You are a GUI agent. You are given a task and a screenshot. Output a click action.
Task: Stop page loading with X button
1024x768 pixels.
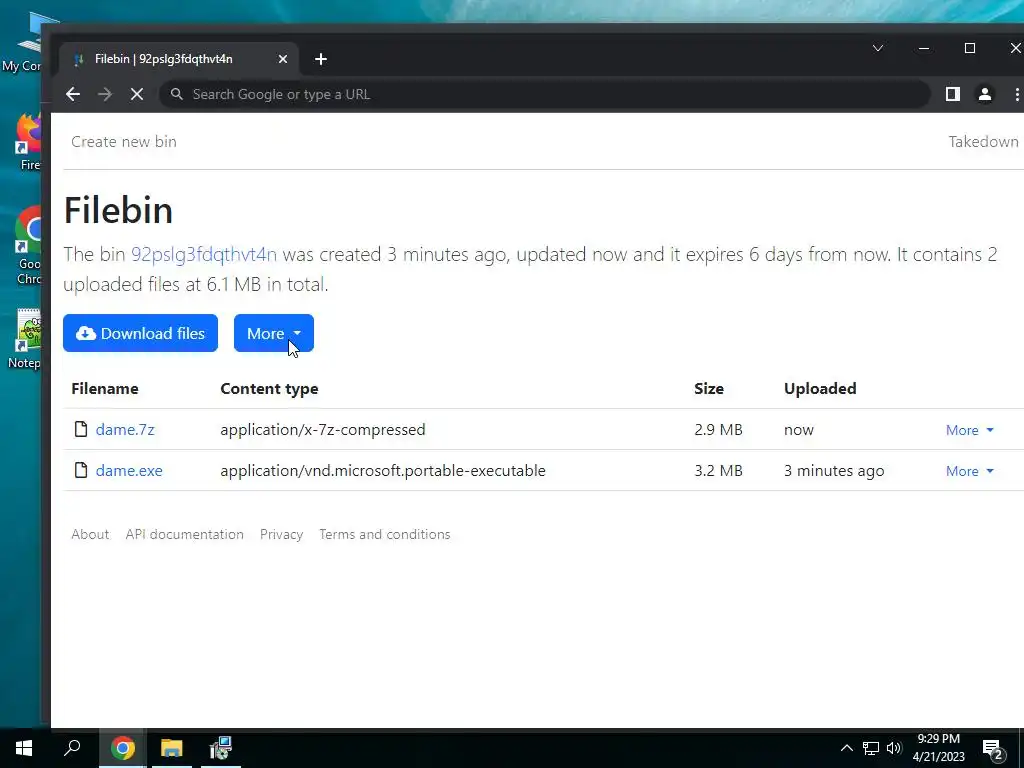tap(136, 95)
